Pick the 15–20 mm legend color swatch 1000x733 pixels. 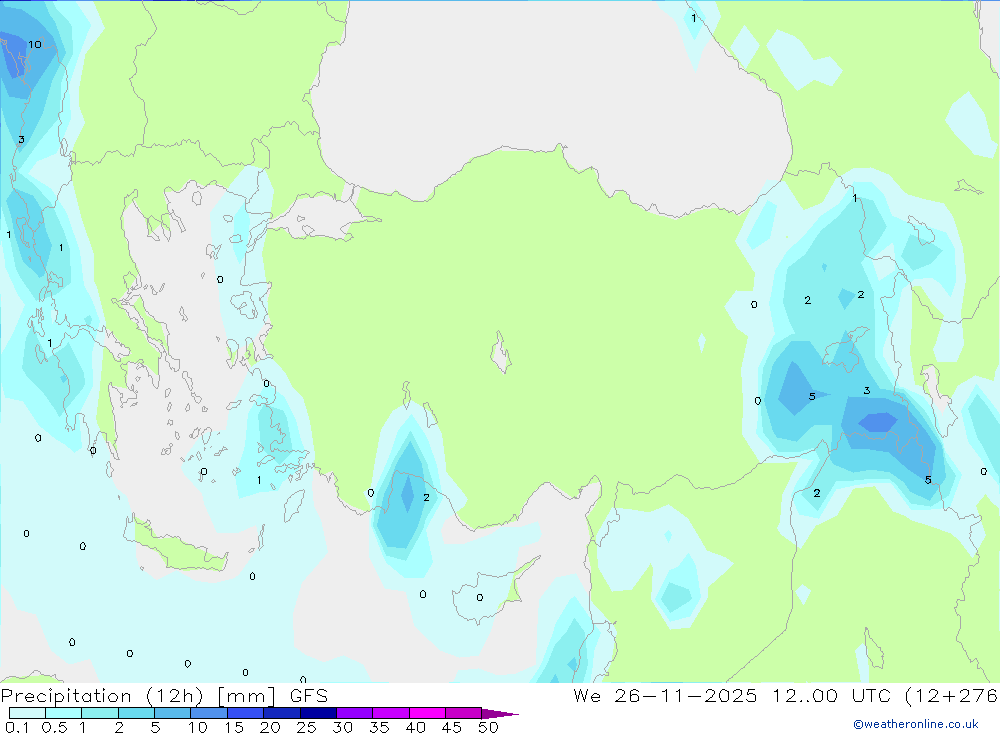tap(246, 713)
